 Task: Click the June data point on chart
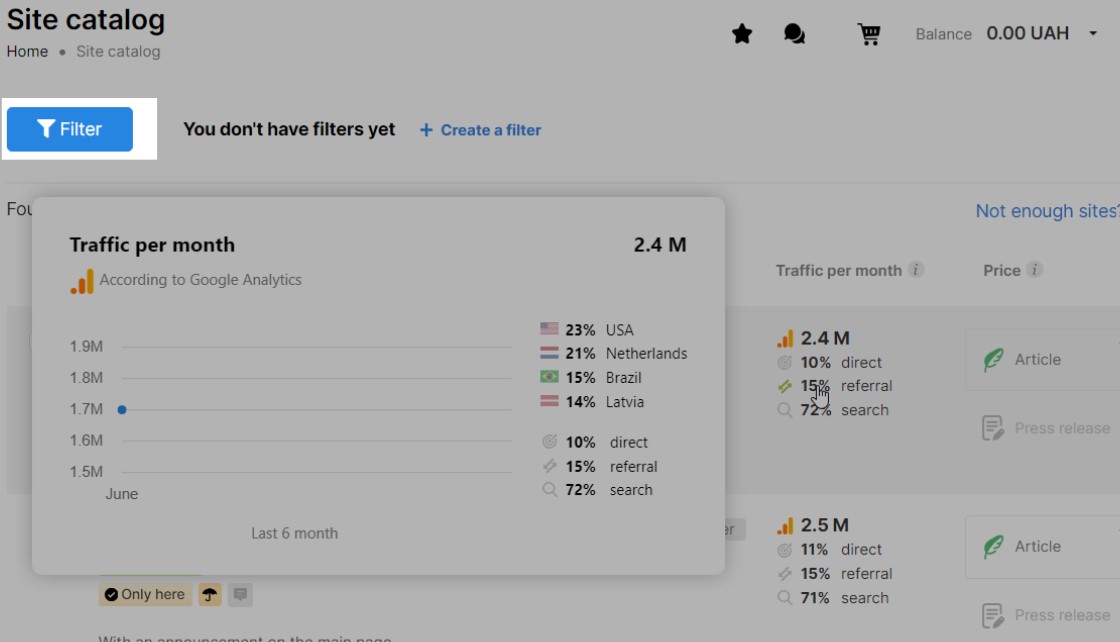point(122,409)
